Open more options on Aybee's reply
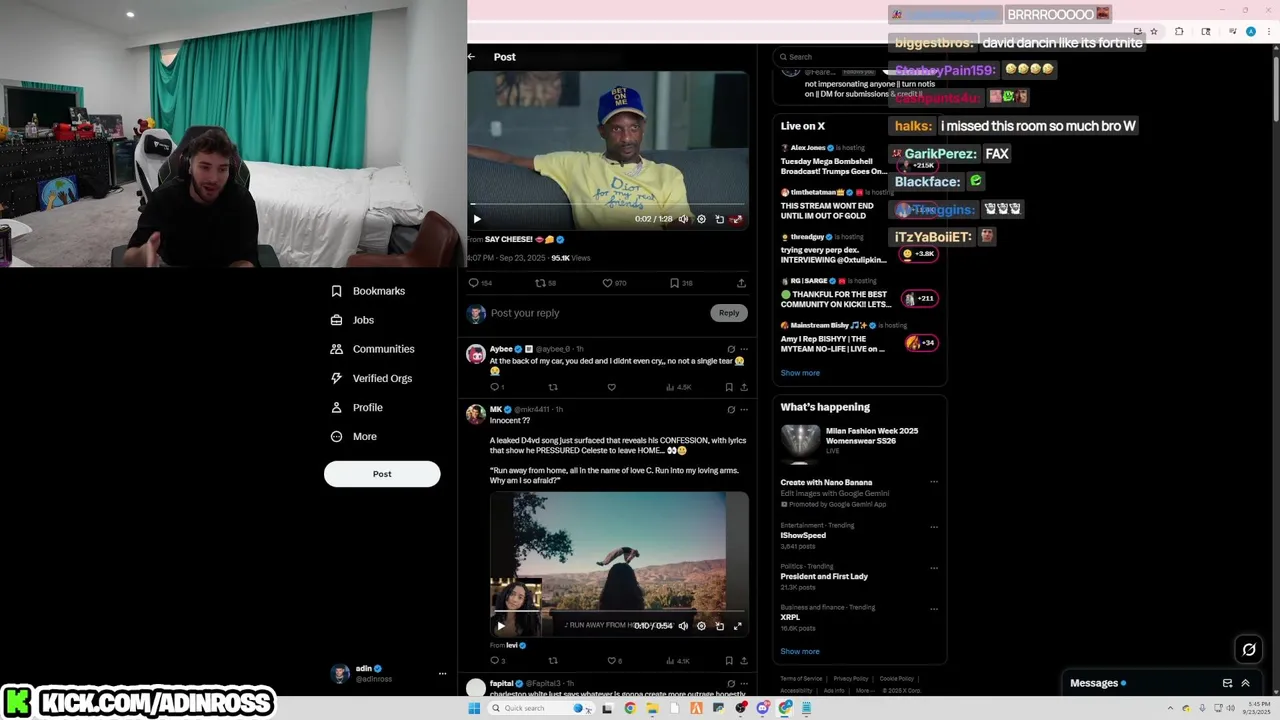Screen dimensions: 1280x720 744,349
